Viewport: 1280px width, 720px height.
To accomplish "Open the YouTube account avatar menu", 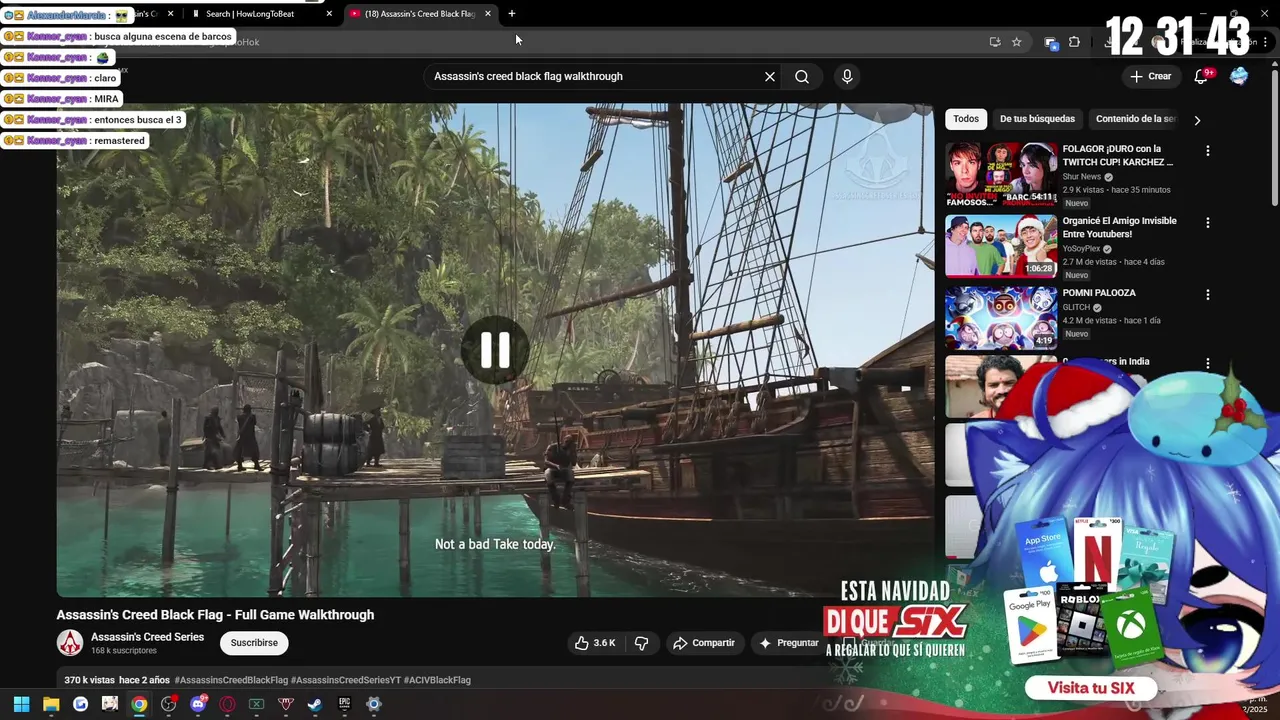I will [x=1239, y=76].
